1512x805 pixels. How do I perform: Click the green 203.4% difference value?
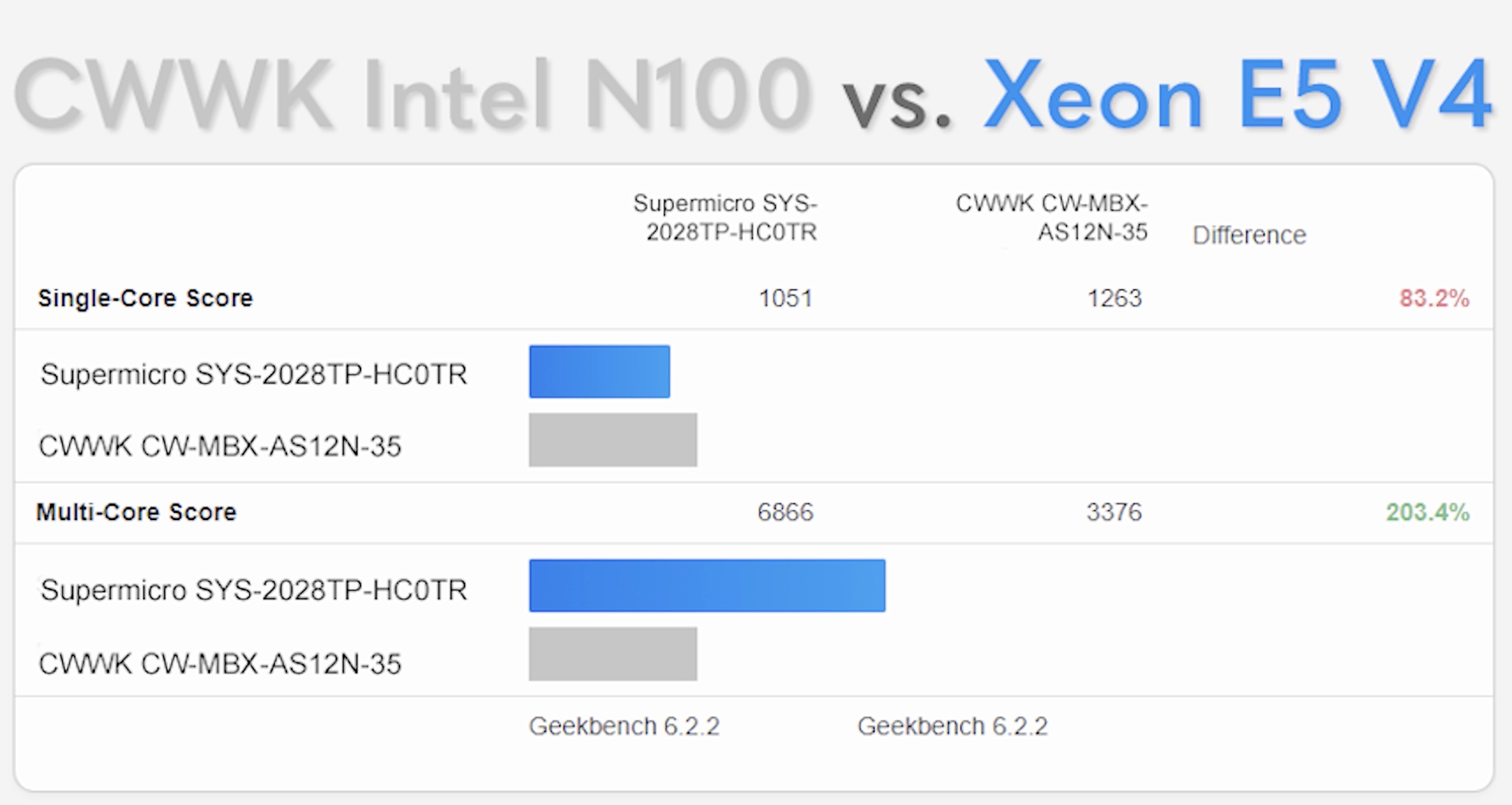tap(1428, 512)
